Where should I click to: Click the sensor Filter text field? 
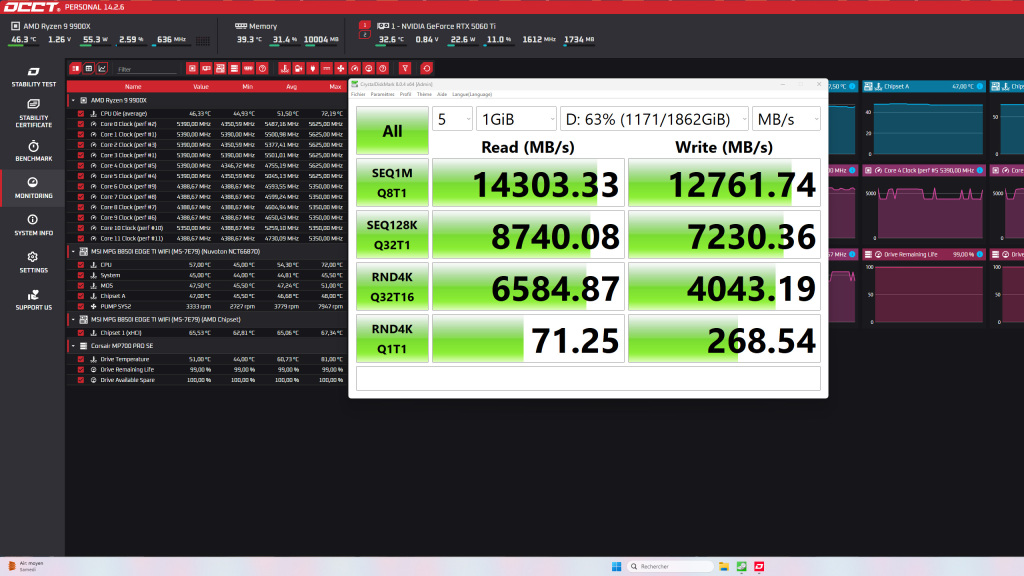click(x=147, y=69)
